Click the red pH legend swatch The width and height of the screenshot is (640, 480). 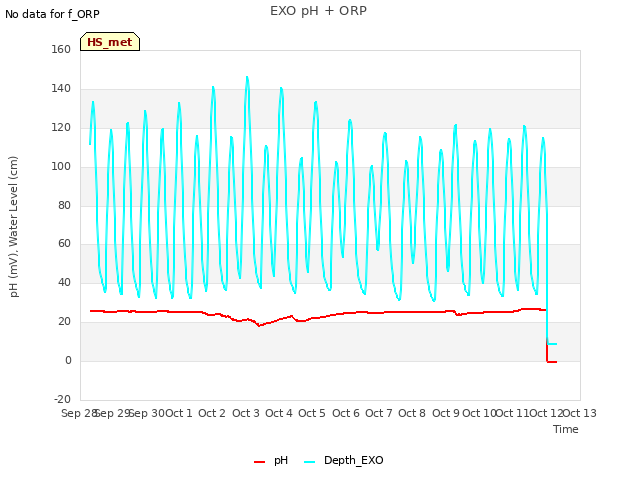point(259,462)
